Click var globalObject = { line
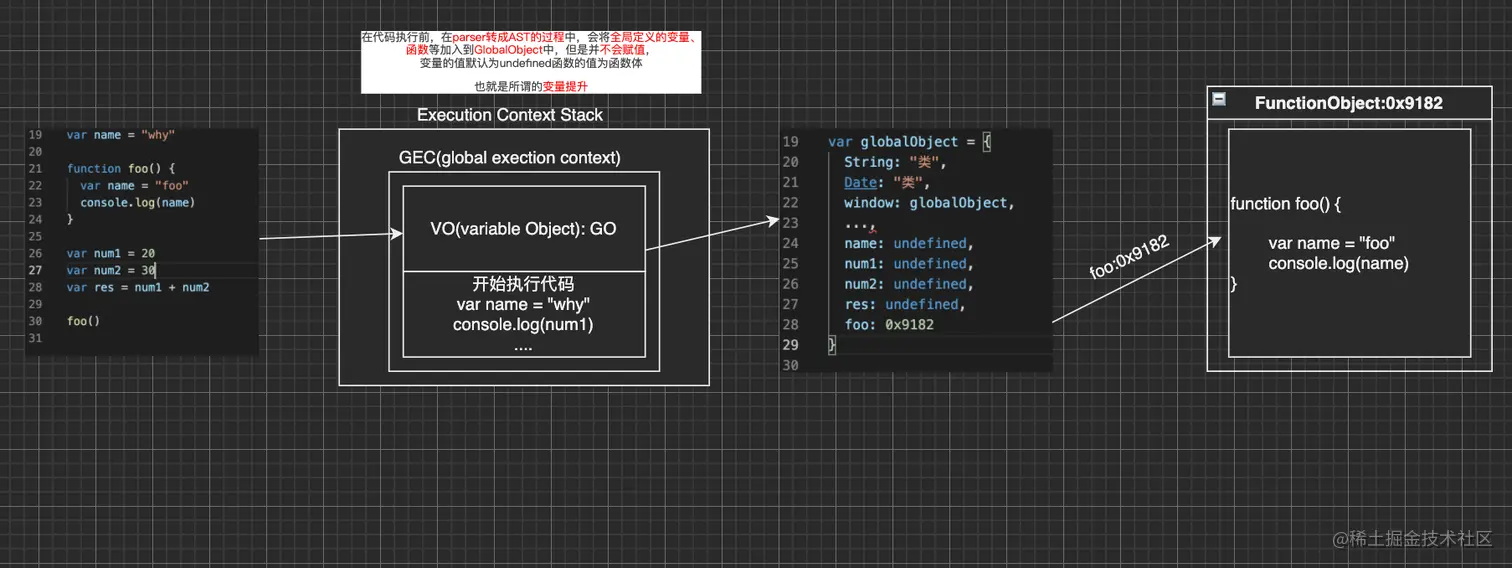This screenshot has width=1512, height=568. tap(909, 142)
